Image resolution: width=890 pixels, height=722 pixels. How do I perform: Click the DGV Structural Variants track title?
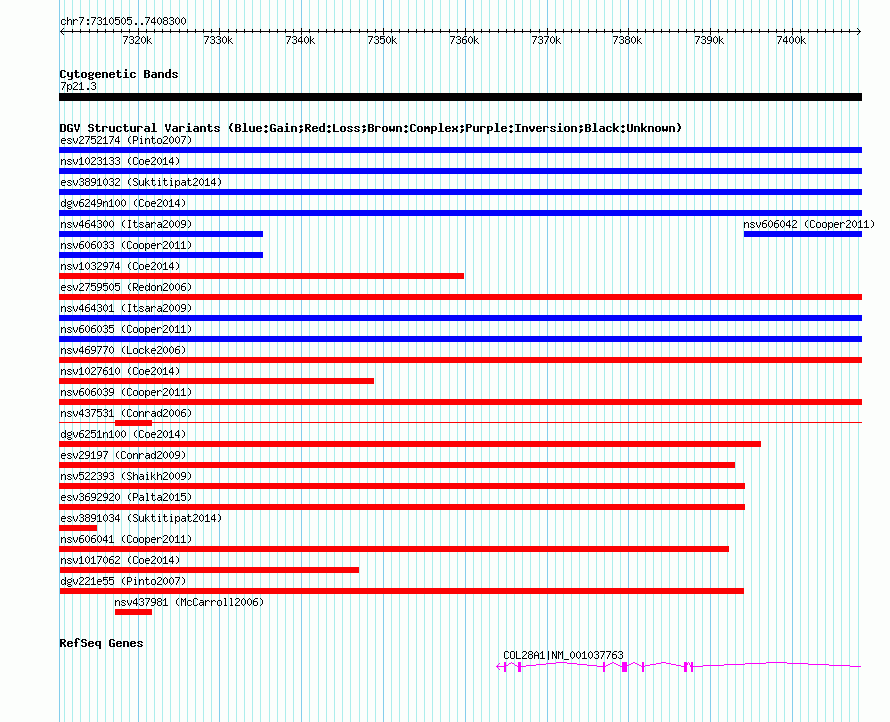[x=370, y=128]
